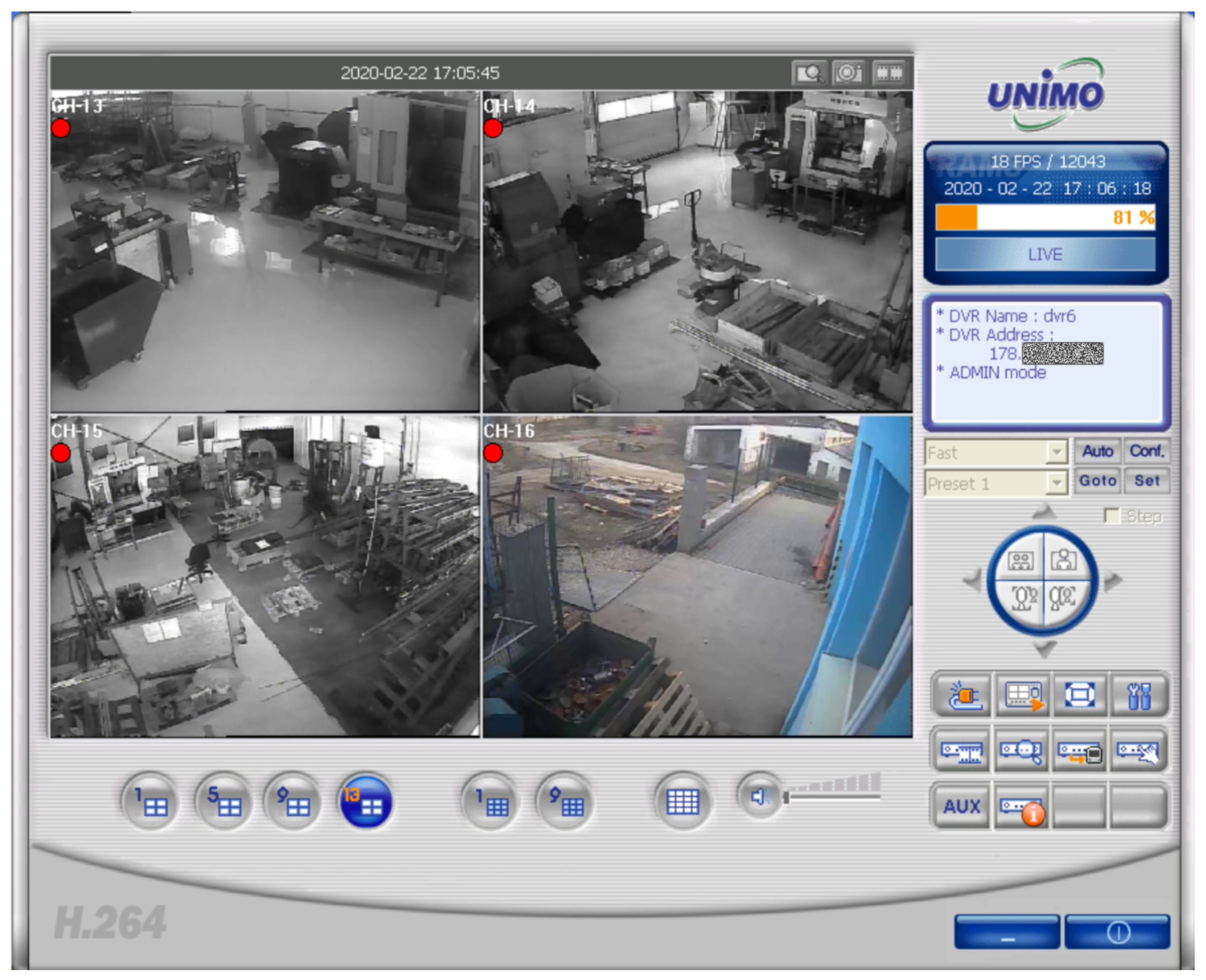Click the plug connect/disconnect icon
The image size is (1206, 980).
pyautogui.click(x=962, y=696)
